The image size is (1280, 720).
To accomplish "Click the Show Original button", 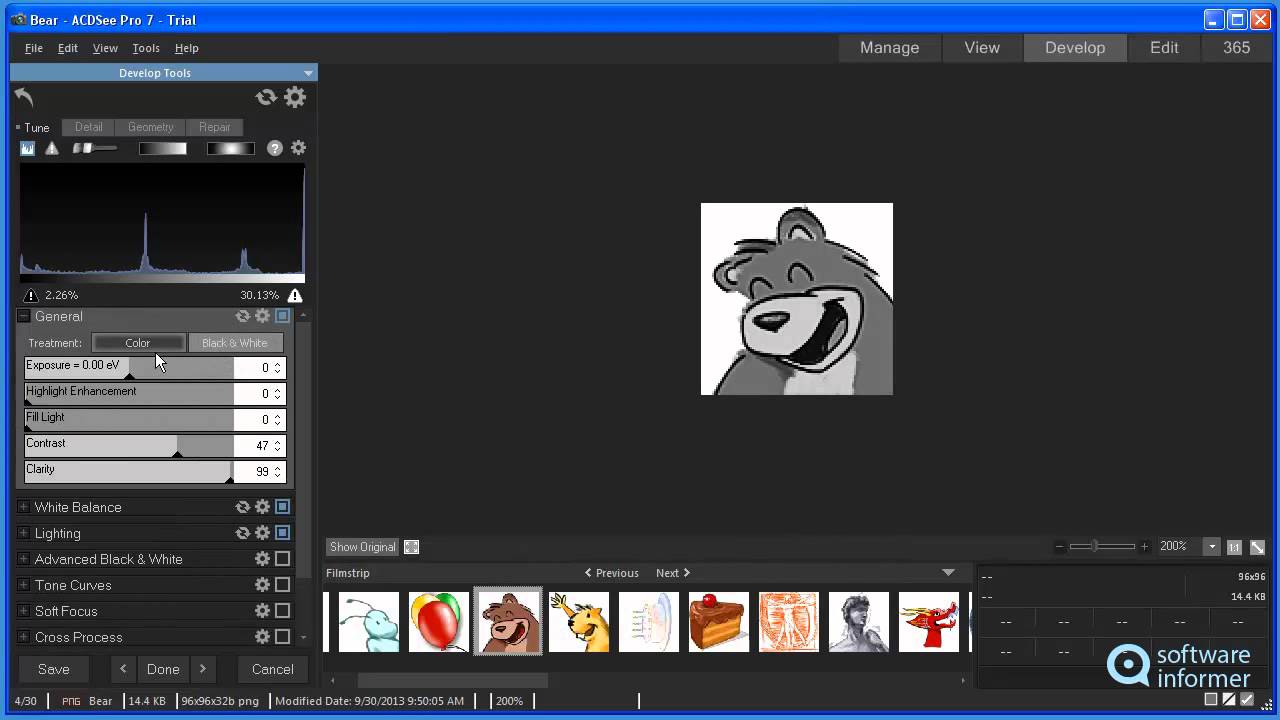I will pyautogui.click(x=363, y=547).
